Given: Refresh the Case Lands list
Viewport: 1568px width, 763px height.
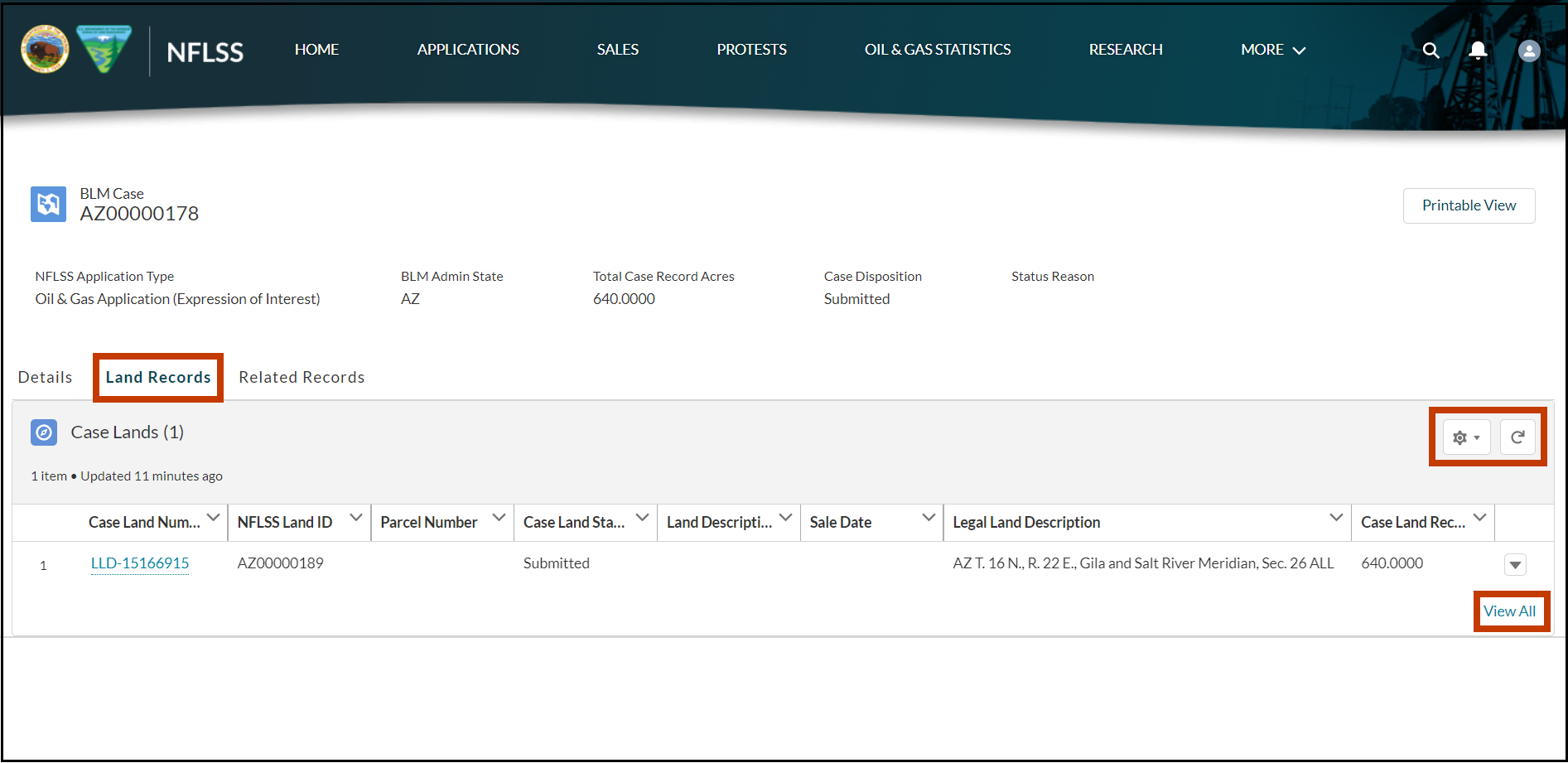Looking at the screenshot, I should [x=1518, y=437].
